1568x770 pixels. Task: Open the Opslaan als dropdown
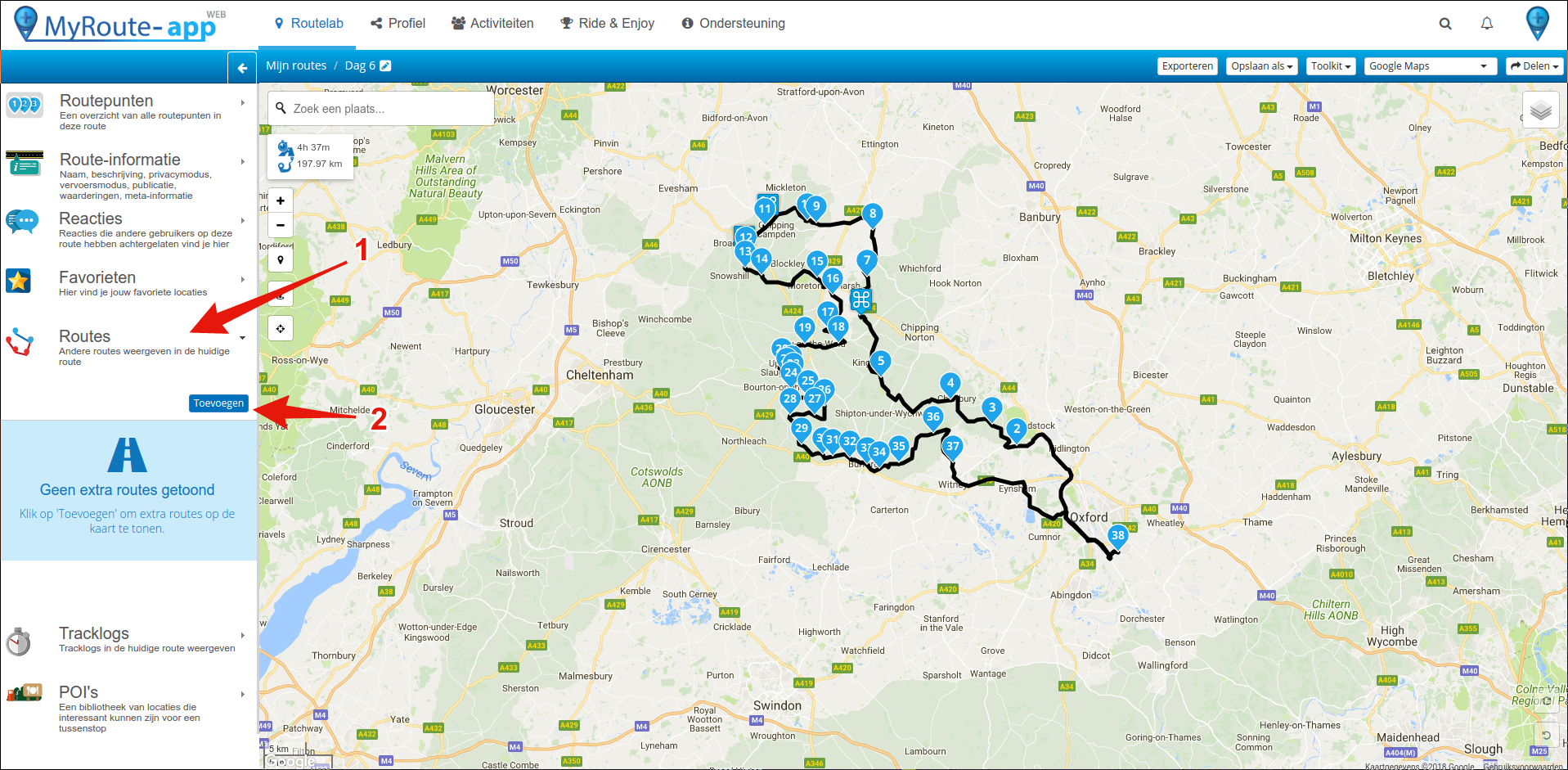click(x=1262, y=66)
